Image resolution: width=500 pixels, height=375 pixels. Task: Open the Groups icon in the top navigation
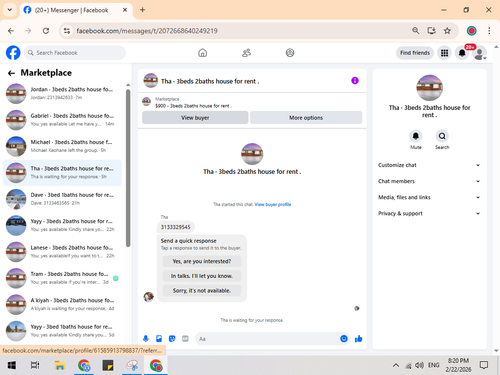click(290, 53)
